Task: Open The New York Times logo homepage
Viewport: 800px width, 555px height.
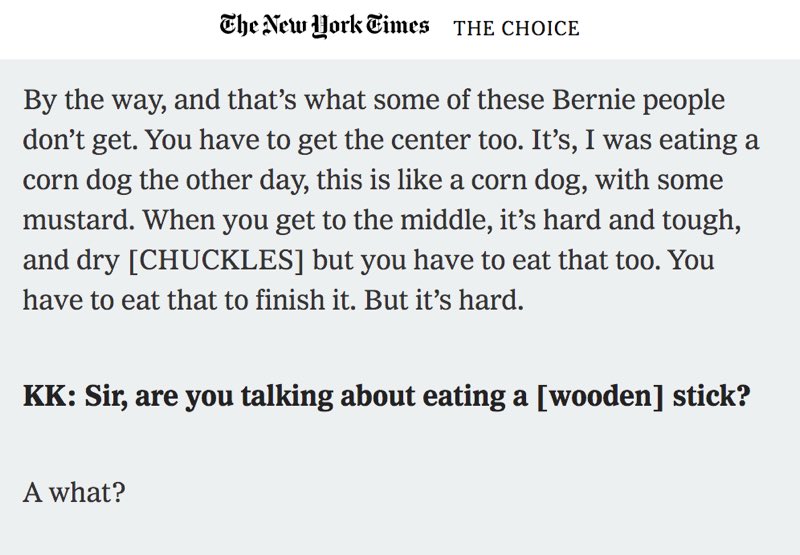Action: pos(324,26)
